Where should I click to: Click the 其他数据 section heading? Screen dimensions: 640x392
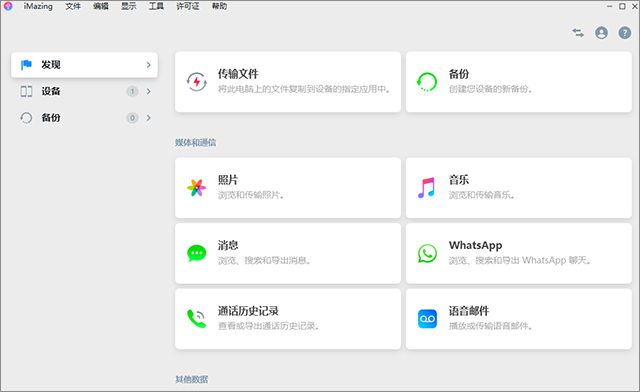pyautogui.click(x=191, y=379)
